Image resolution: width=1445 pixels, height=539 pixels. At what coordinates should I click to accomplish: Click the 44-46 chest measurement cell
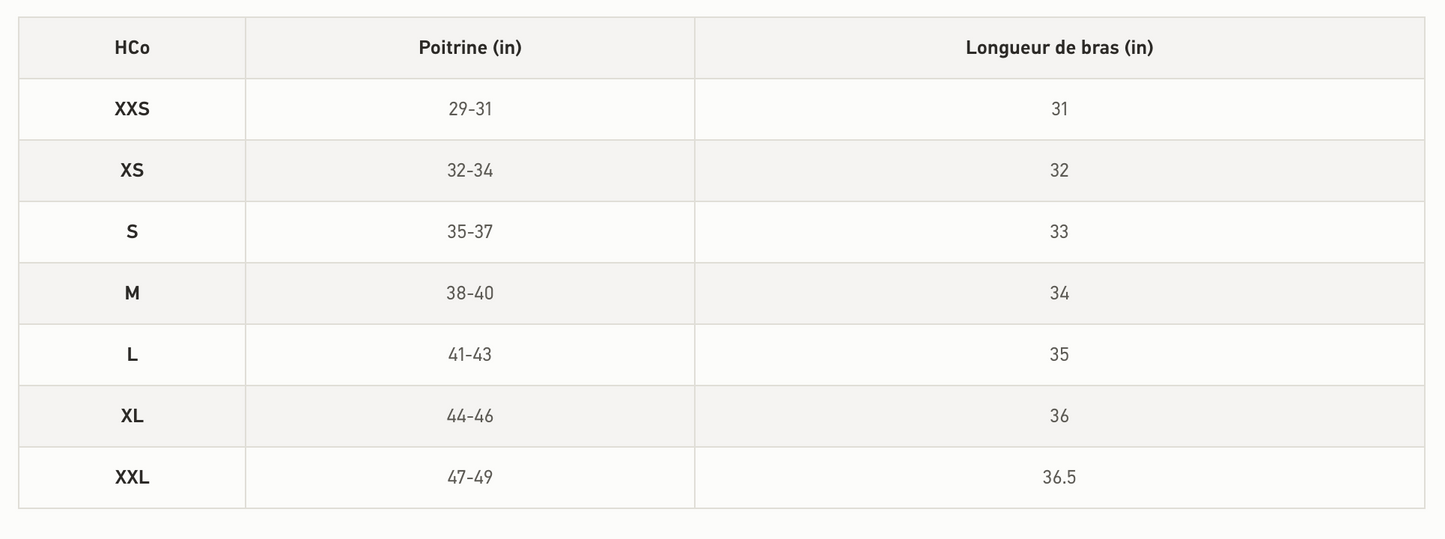(x=470, y=416)
